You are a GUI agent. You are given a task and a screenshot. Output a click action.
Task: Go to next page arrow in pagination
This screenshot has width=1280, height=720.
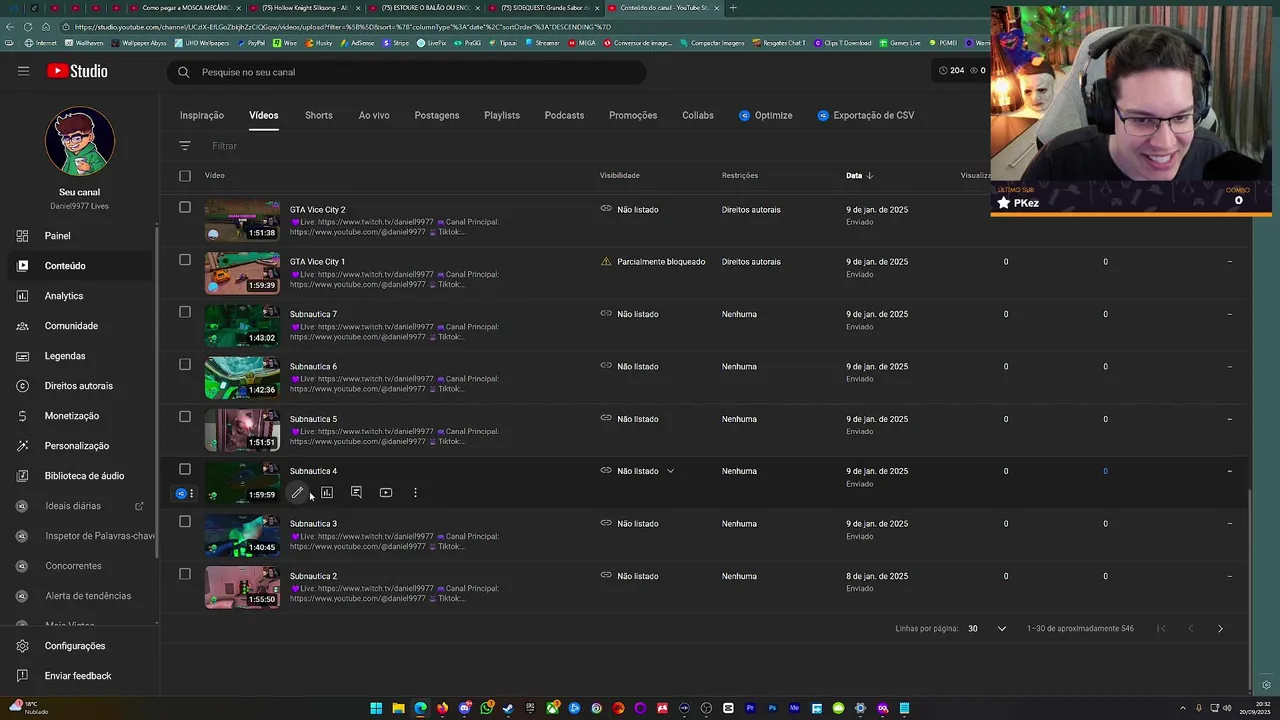pos(1220,629)
